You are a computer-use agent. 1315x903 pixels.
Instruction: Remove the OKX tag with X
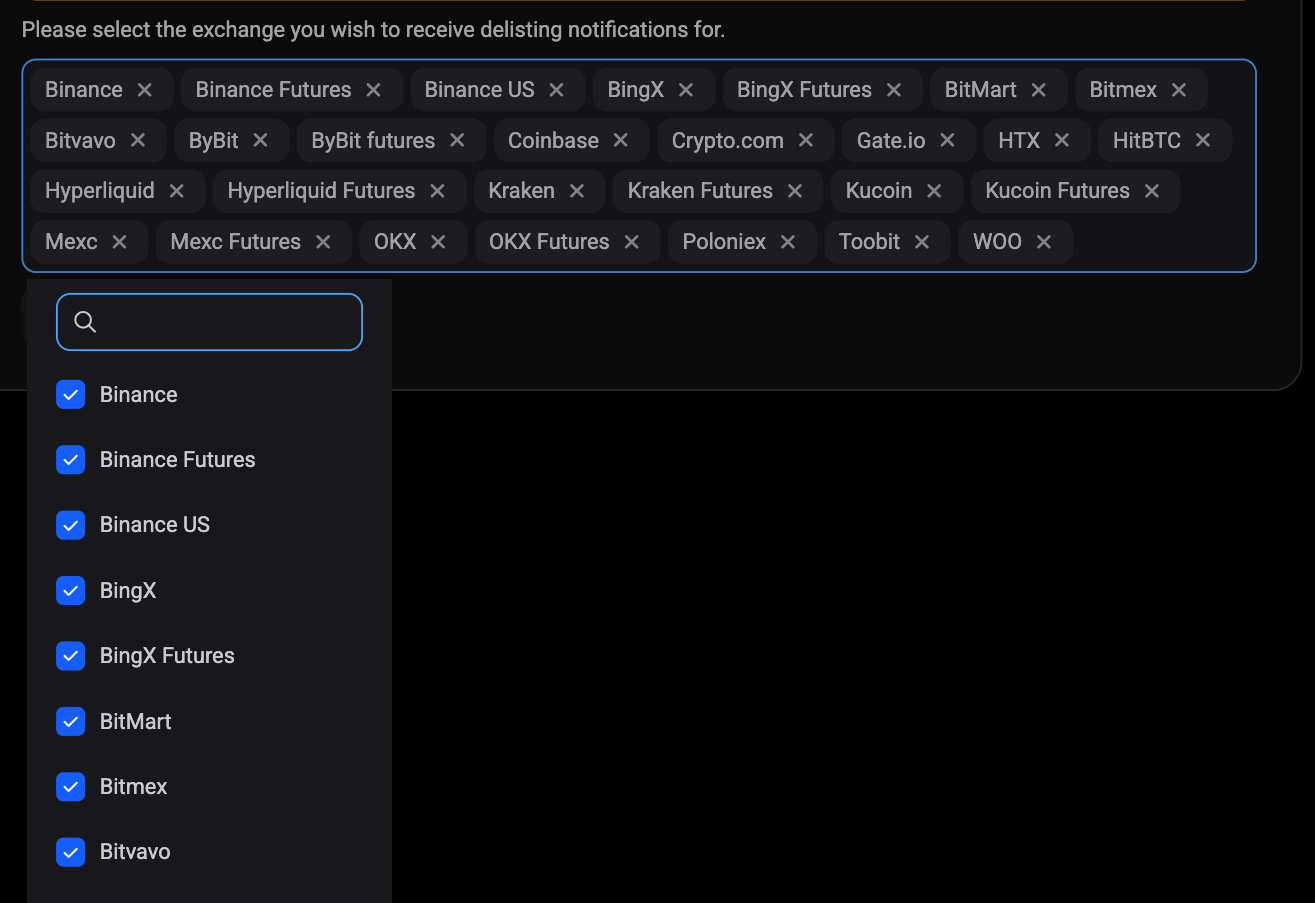click(438, 242)
